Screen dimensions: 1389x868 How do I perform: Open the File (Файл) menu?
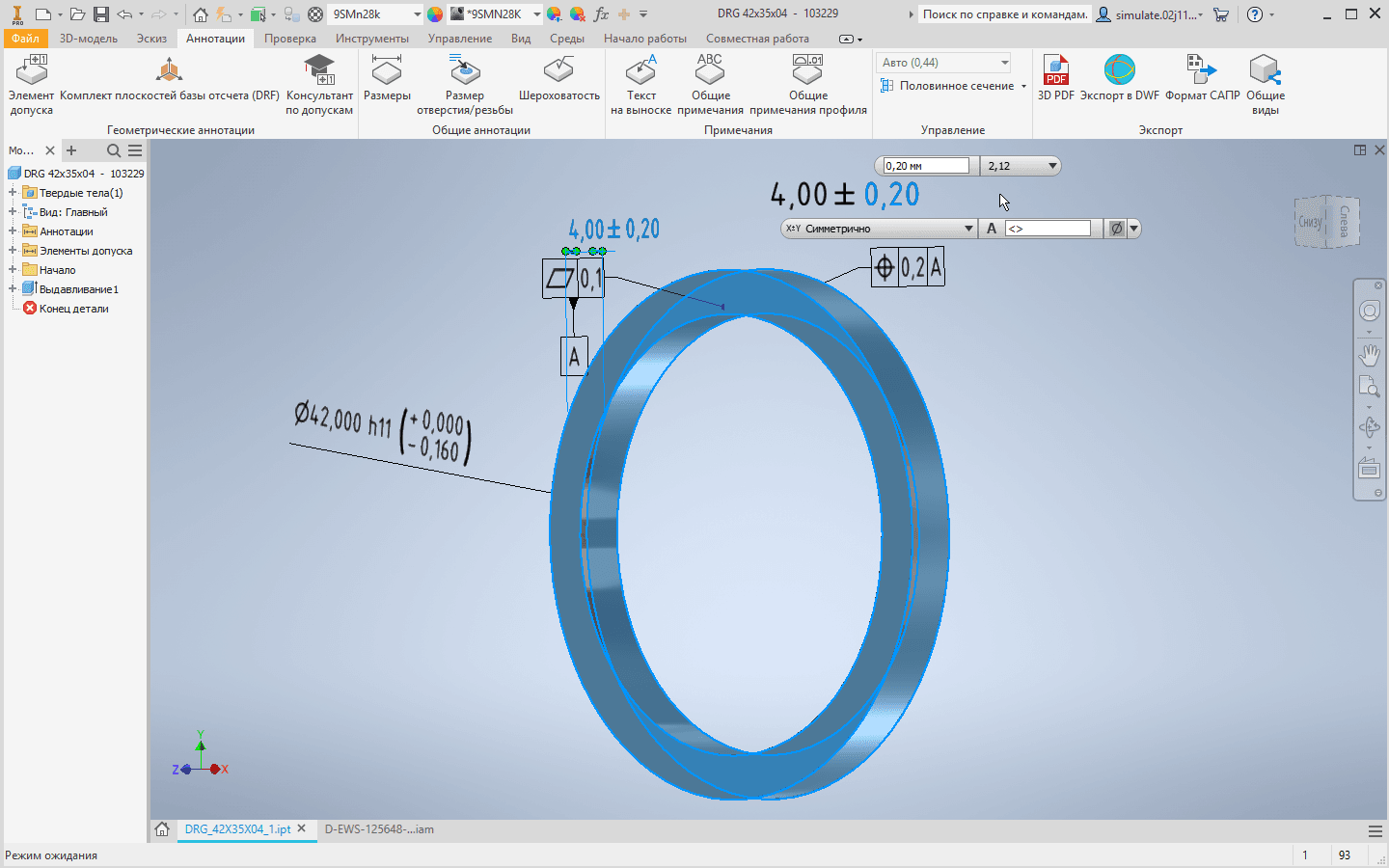[26, 39]
